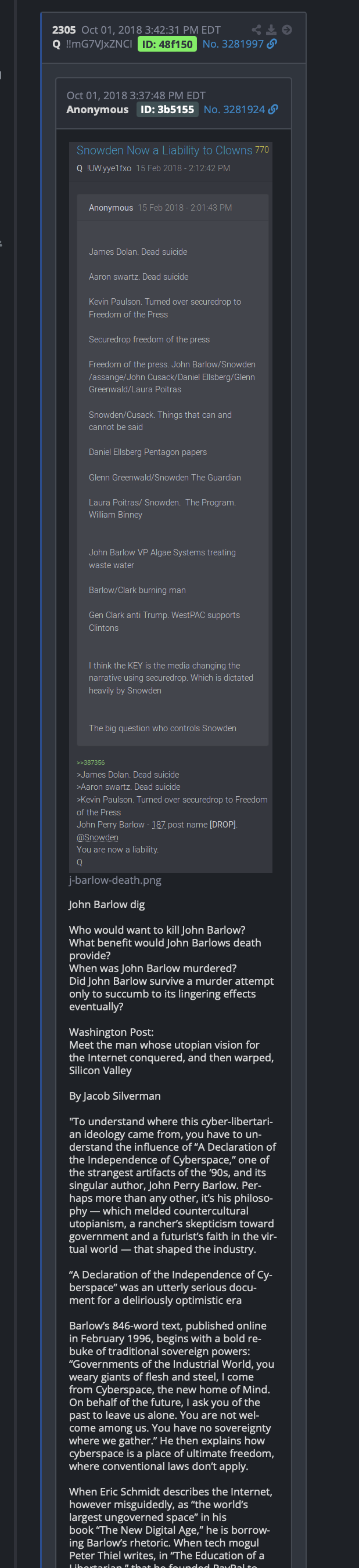
Task: Click the underlined 187 term
Action: [x=159, y=825]
